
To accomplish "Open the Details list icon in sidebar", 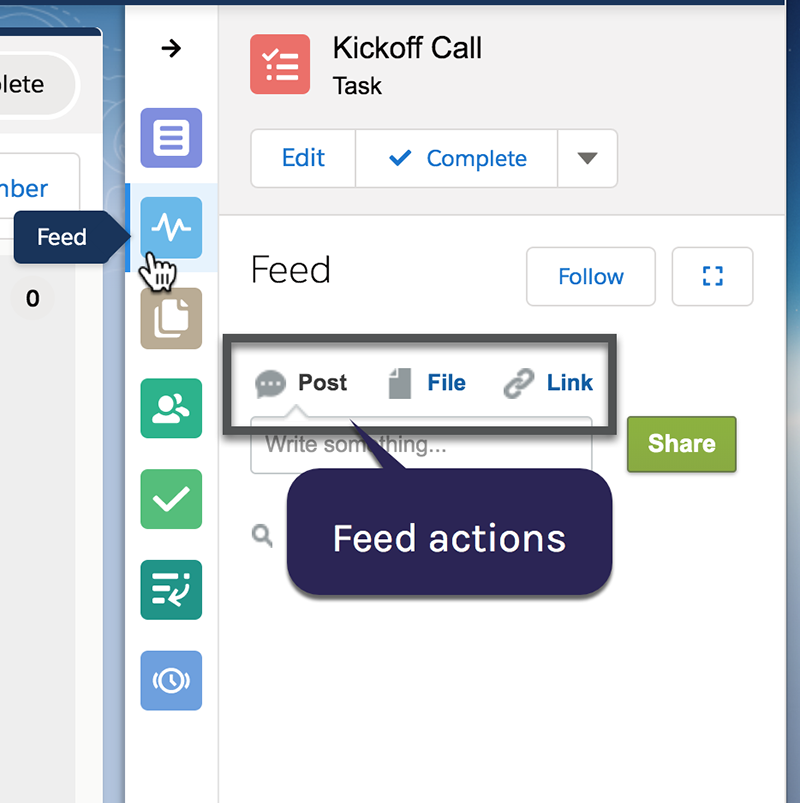I will point(171,137).
